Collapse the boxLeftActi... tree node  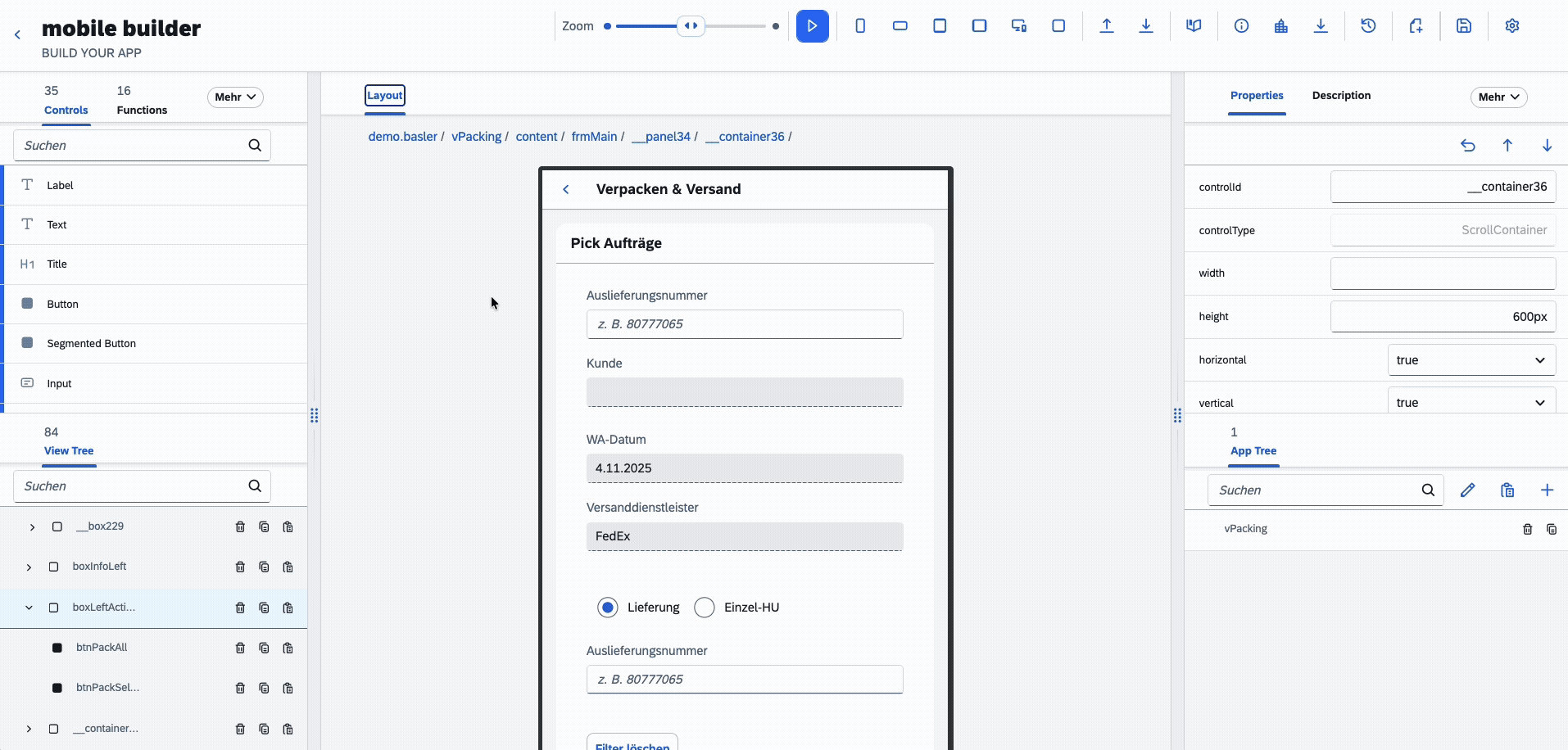coord(29,608)
